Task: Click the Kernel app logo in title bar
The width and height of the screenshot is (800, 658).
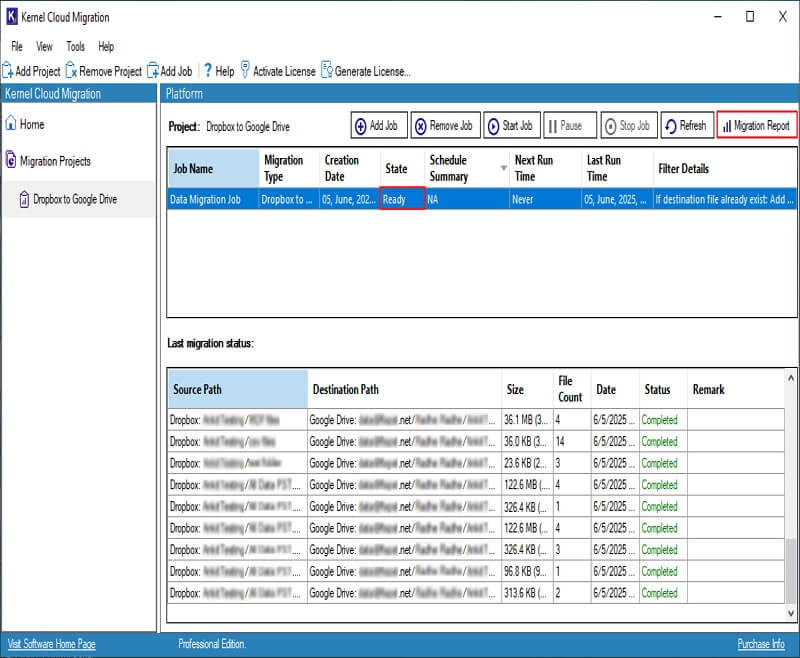Action: tap(11, 17)
